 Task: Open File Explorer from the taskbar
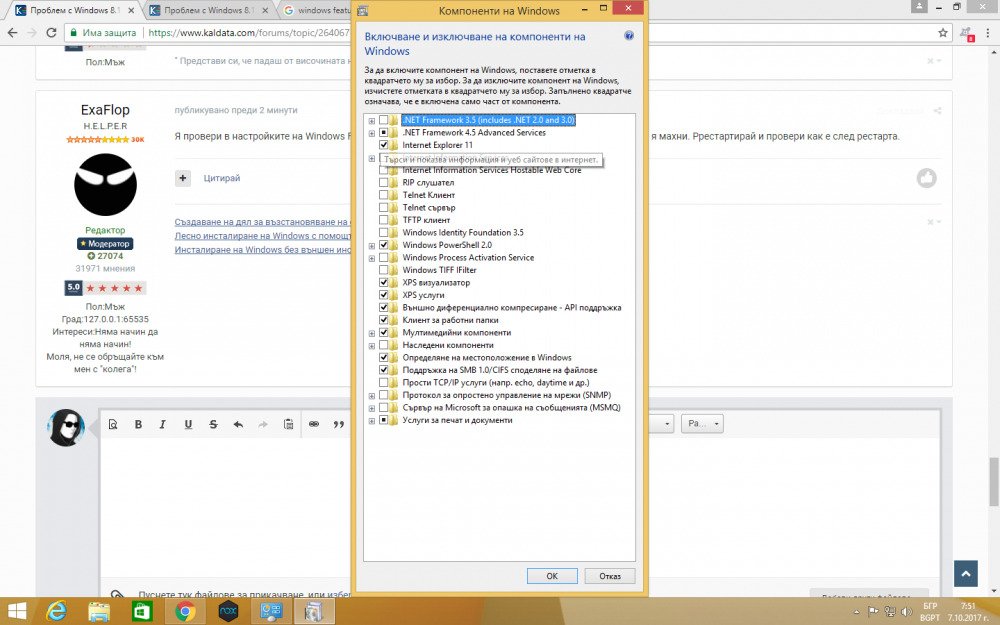[x=99, y=612]
